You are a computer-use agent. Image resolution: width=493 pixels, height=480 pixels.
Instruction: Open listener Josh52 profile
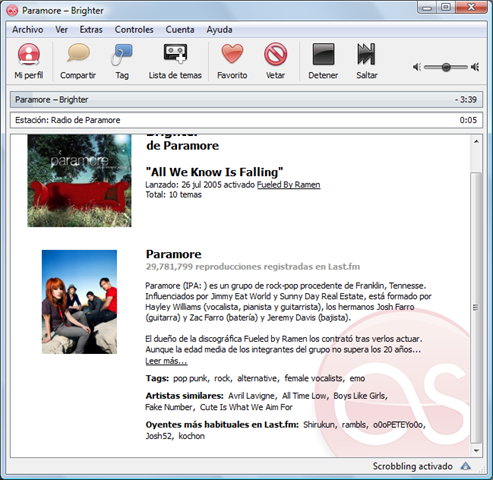pos(159,436)
